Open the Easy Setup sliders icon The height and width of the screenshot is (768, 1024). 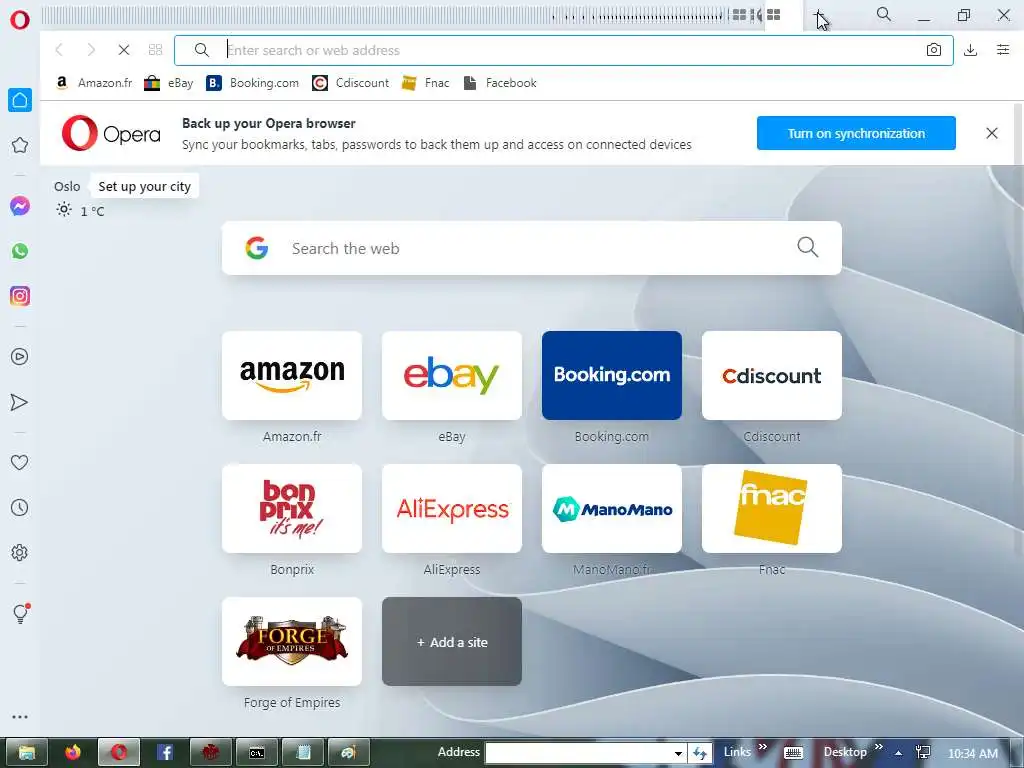[1003, 50]
